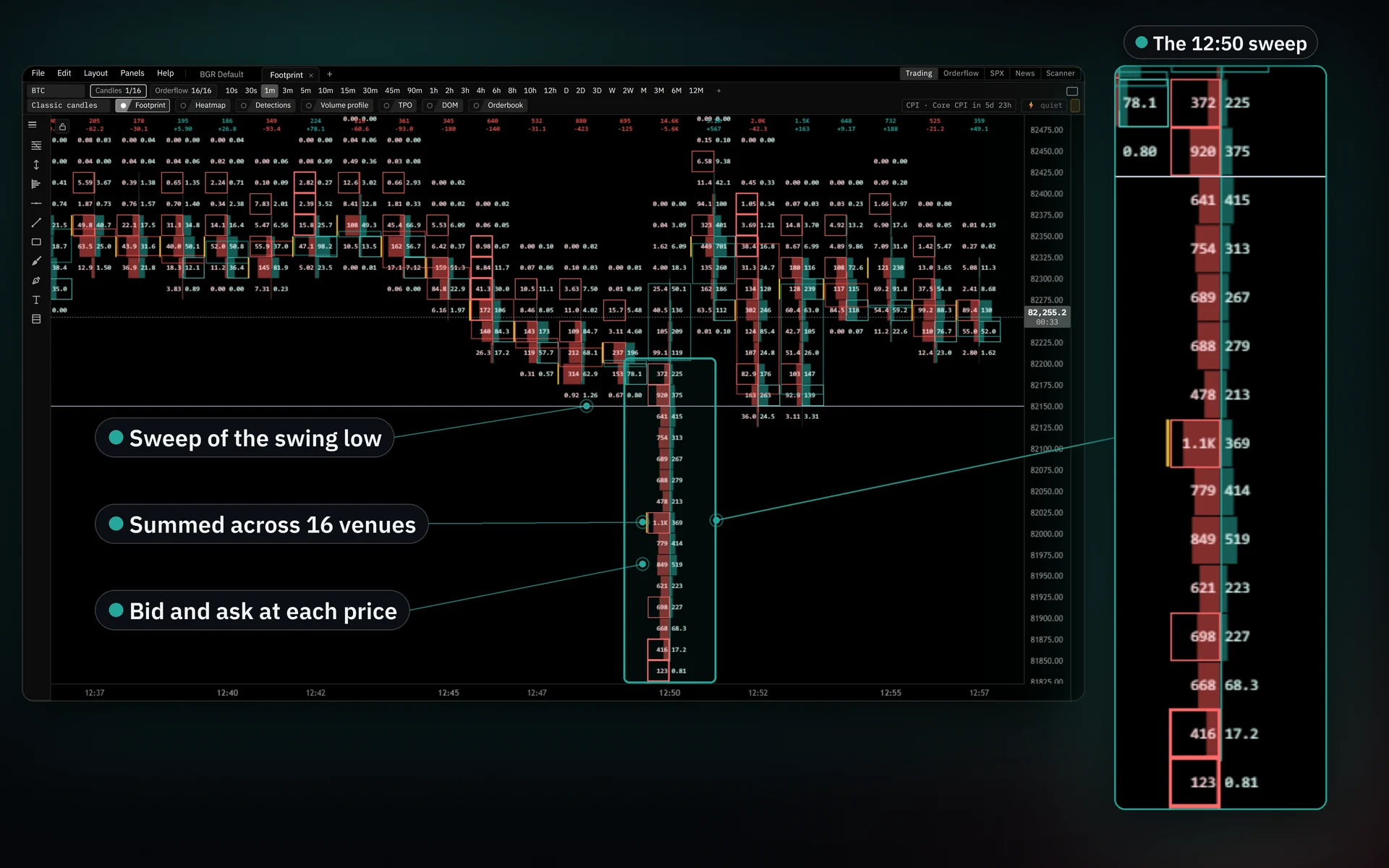Select the Fibonacci retracement drawing tool
The height and width of the screenshot is (868, 1389).
click(36, 145)
